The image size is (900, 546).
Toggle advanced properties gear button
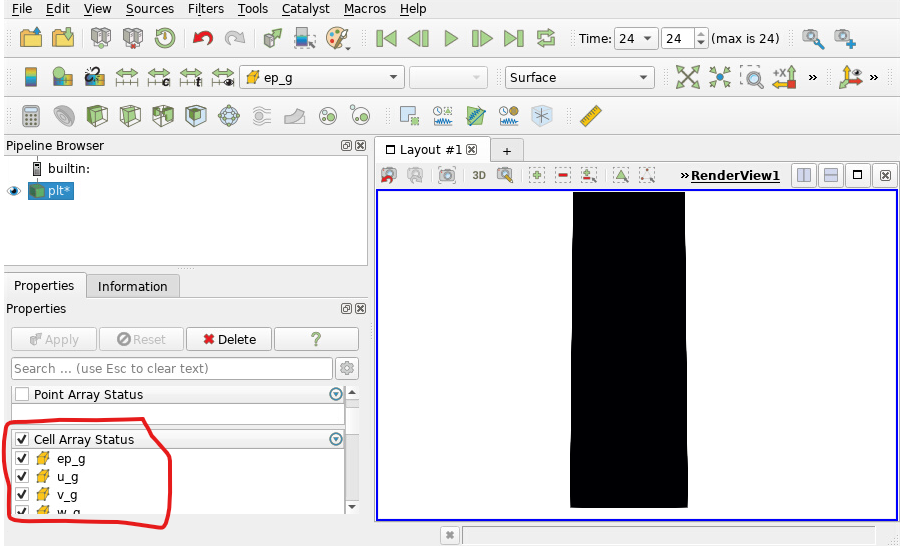click(x=347, y=368)
